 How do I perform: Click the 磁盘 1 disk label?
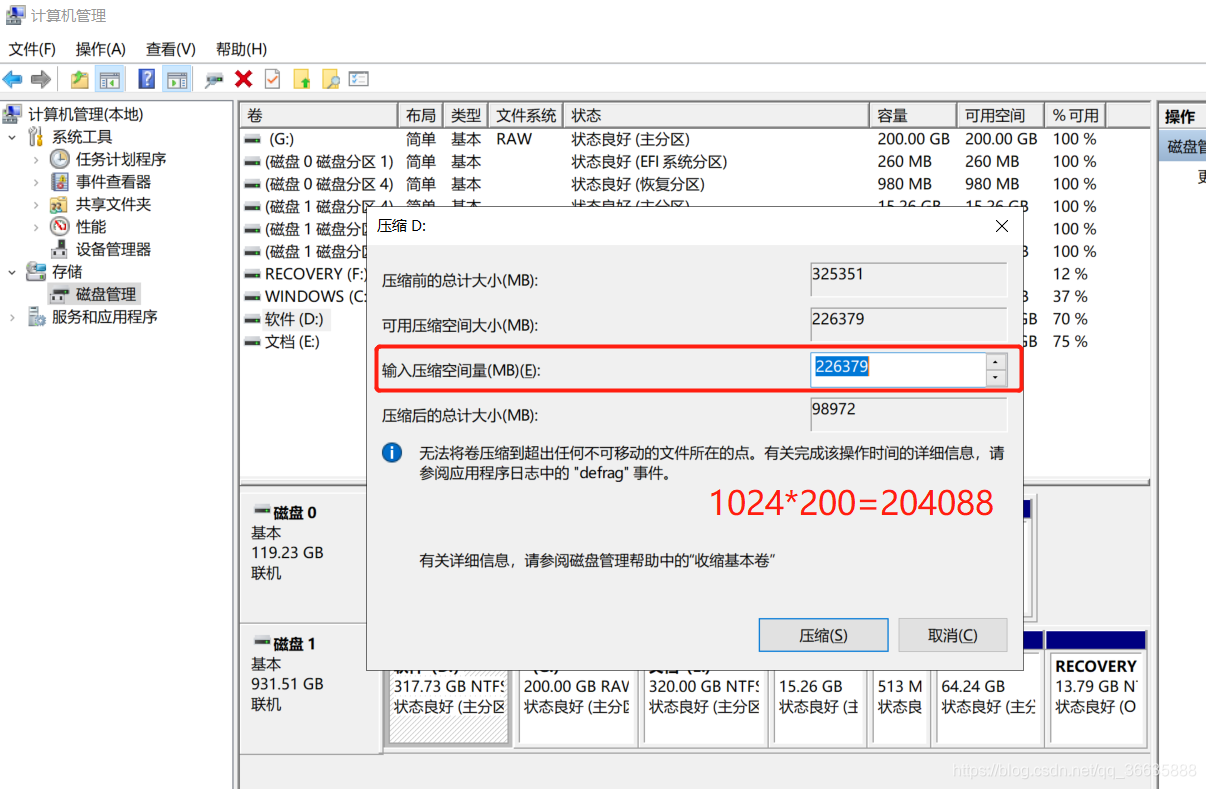(295, 644)
